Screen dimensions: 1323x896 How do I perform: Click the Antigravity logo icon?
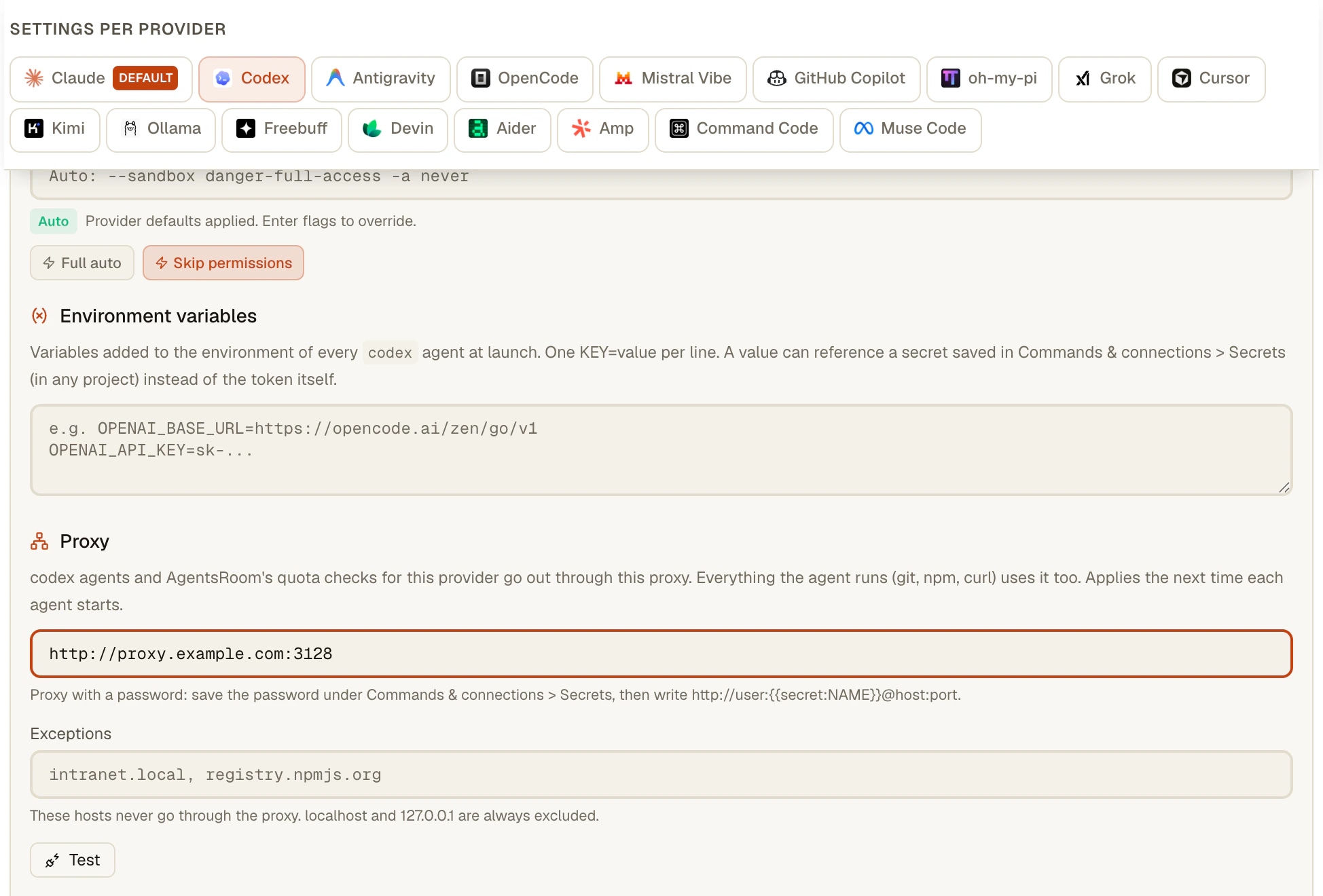coord(336,78)
